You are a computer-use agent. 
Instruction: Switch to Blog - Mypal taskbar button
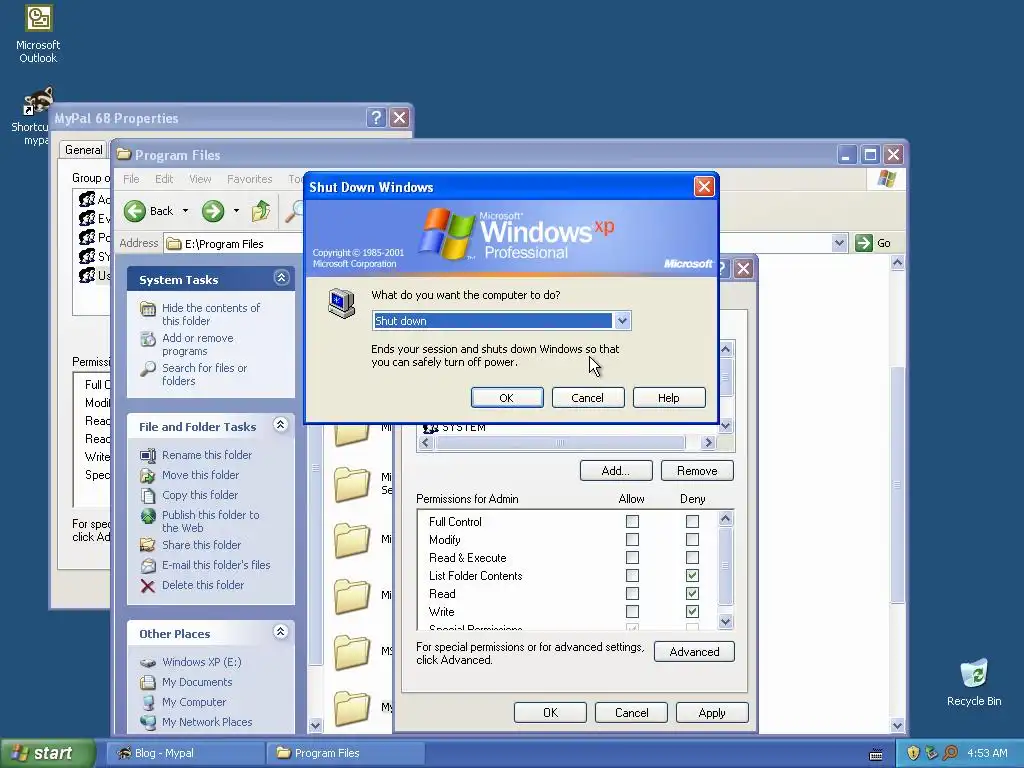coord(185,753)
